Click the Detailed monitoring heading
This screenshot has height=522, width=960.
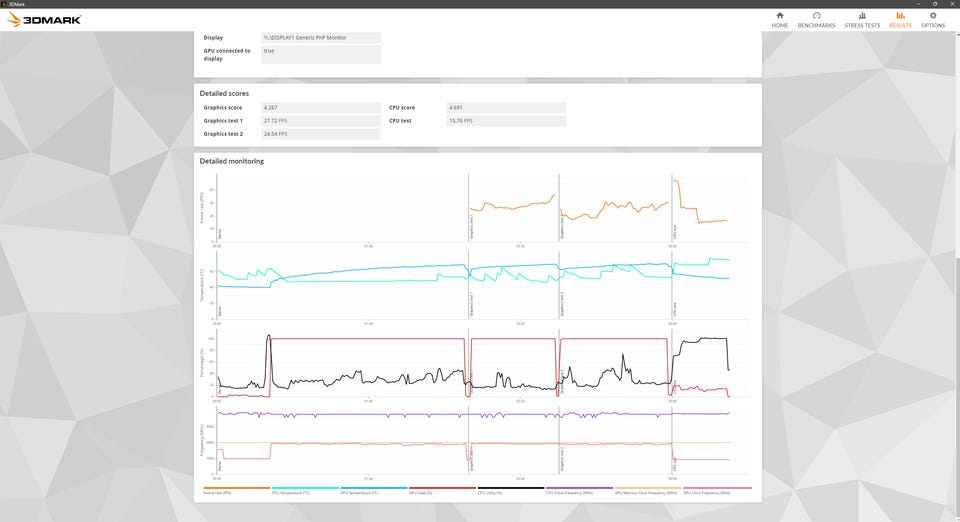231,162
